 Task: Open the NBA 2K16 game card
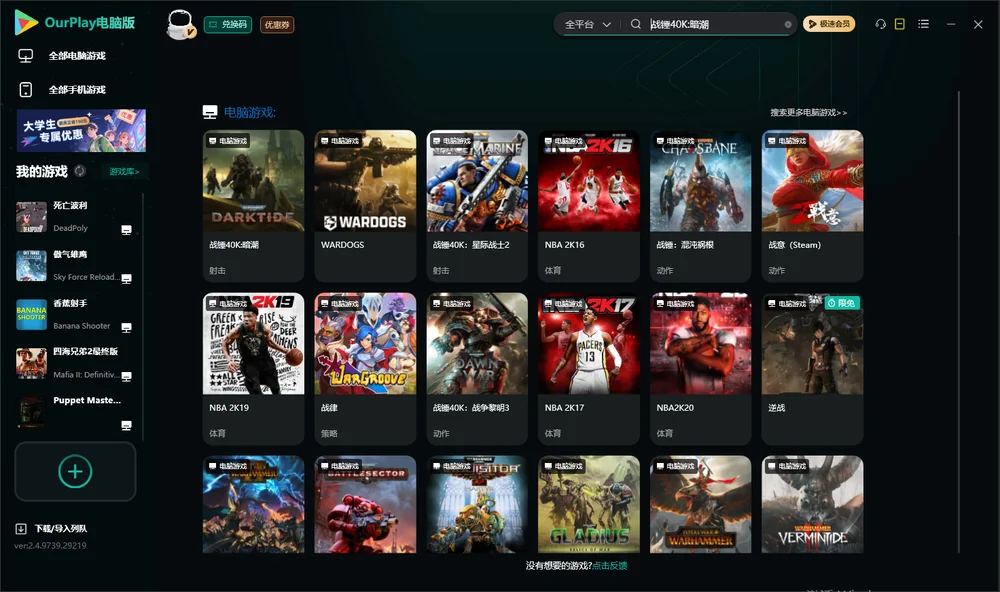tap(589, 205)
